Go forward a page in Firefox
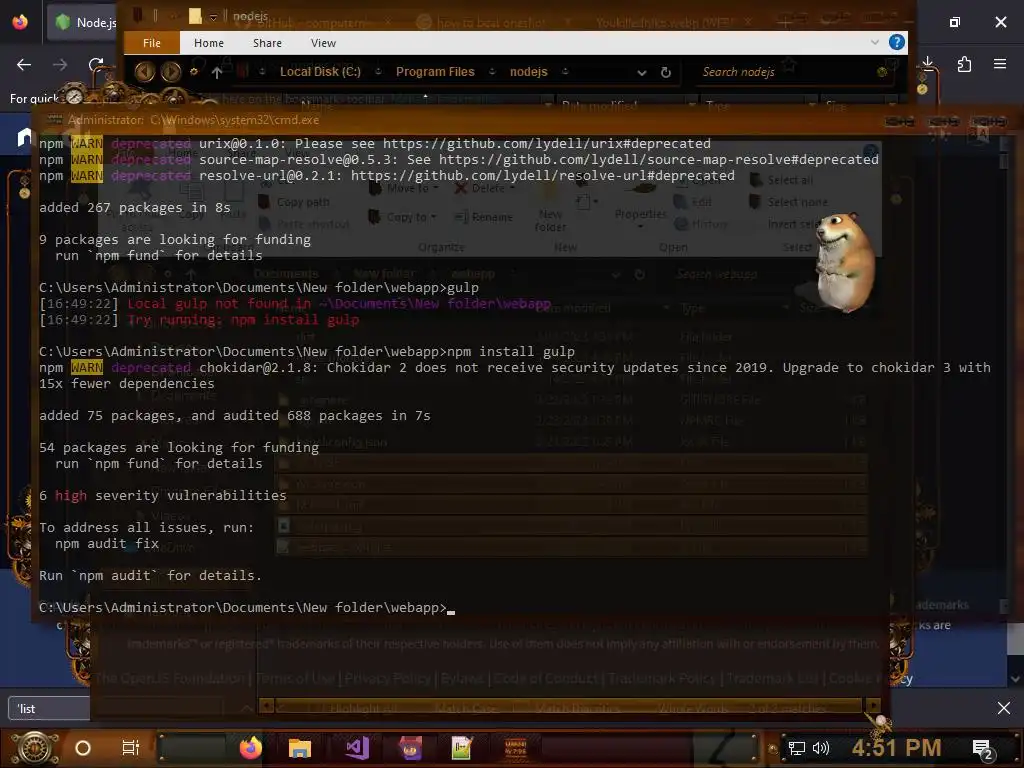Viewport: 1024px width, 768px height. point(60,64)
